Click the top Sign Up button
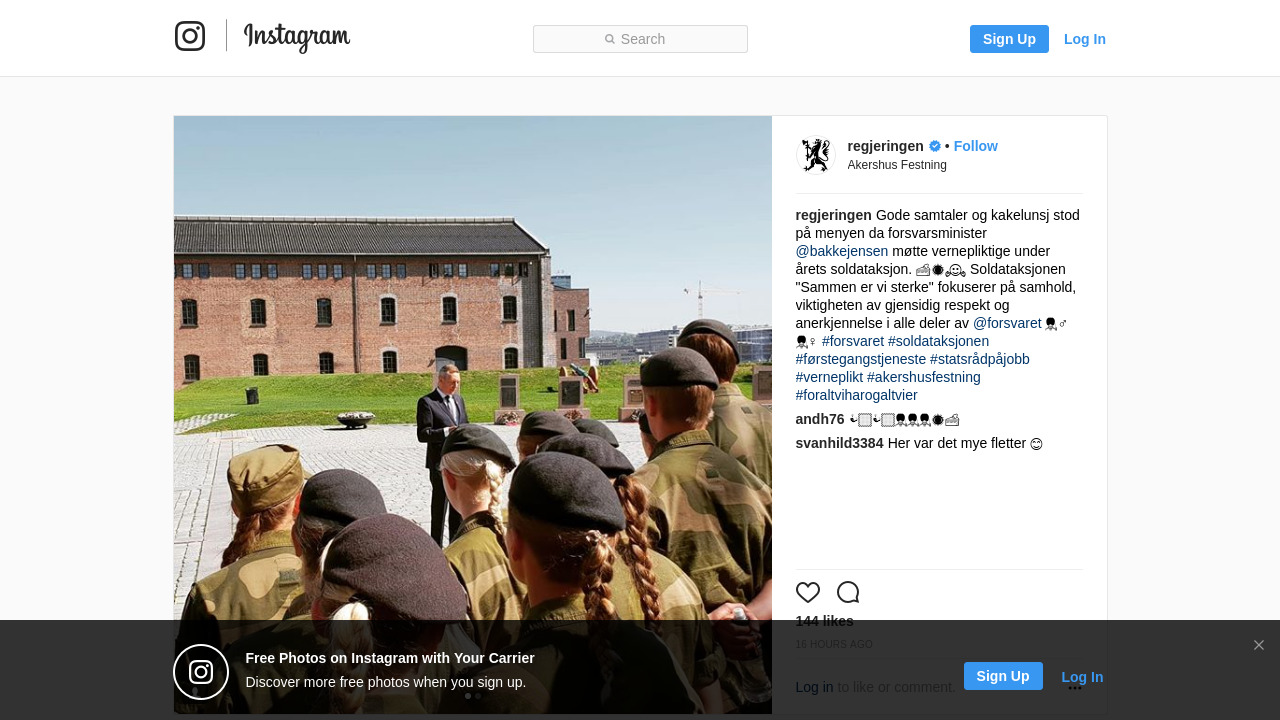Viewport: 1280px width, 720px height. tap(1009, 39)
